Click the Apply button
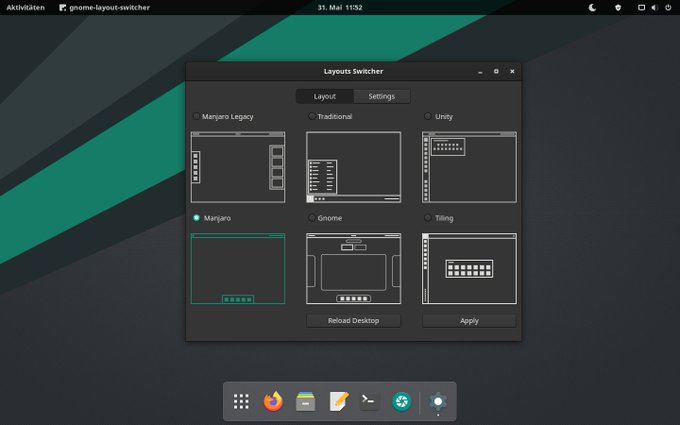The height and width of the screenshot is (425, 680). coord(469,320)
